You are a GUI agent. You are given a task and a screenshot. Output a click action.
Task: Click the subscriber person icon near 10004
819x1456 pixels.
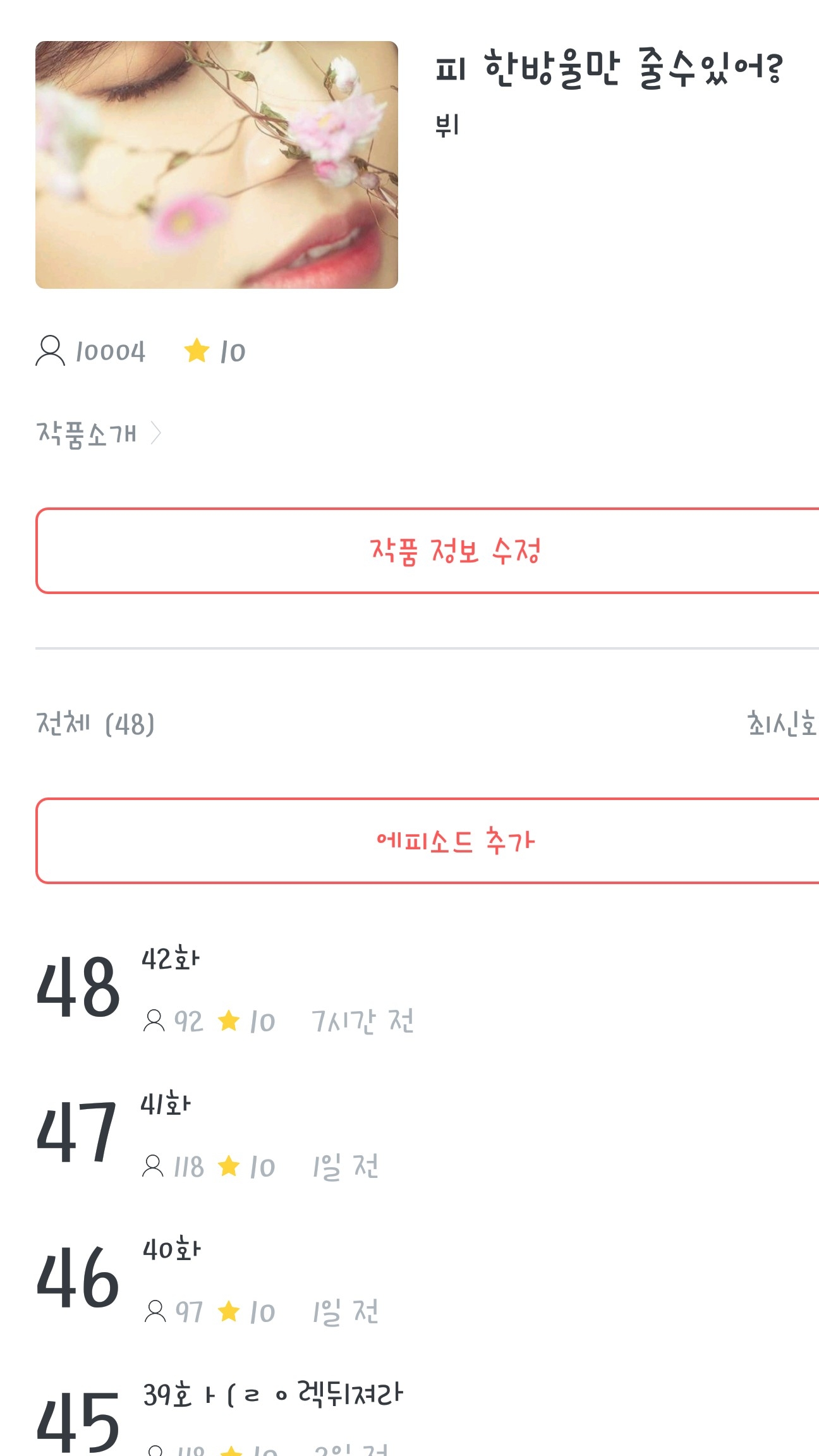coord(50,351)
